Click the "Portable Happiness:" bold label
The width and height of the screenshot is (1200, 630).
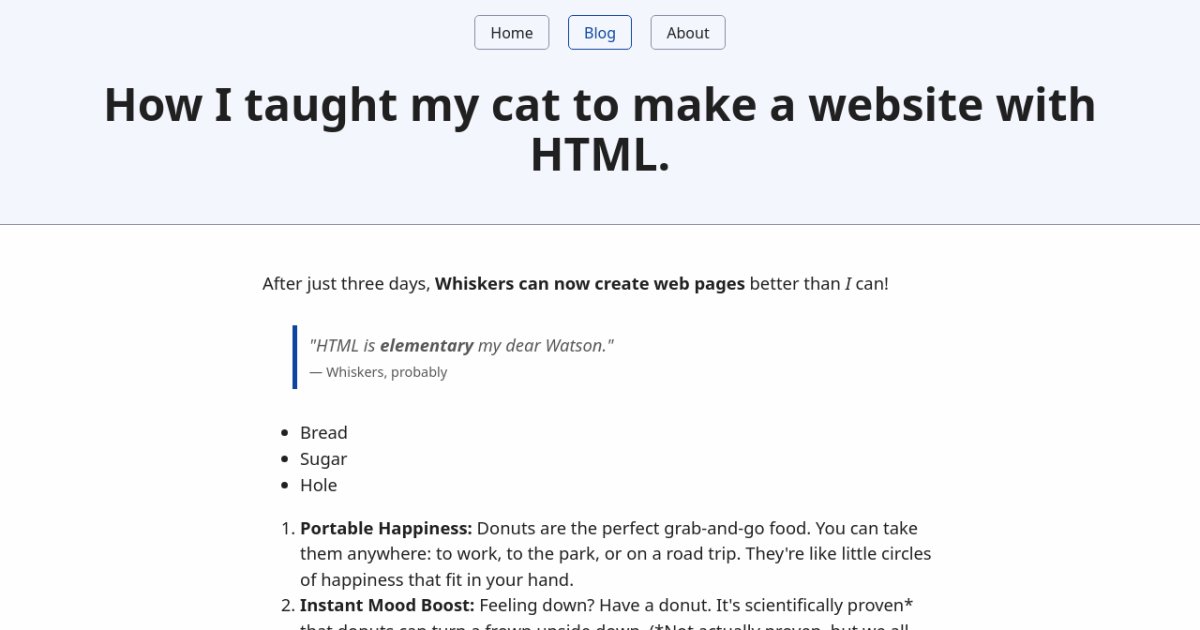pyautogui.click(x=386, y=528)
